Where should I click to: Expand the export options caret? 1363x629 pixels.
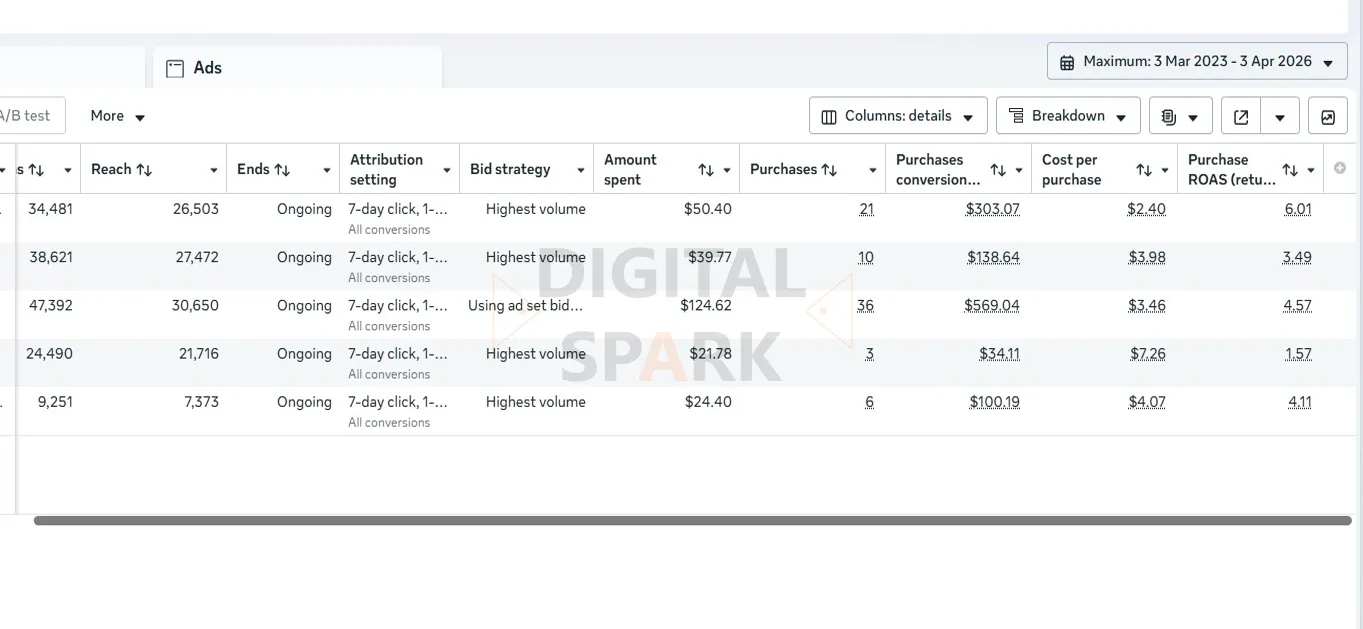coord(1280,116)
